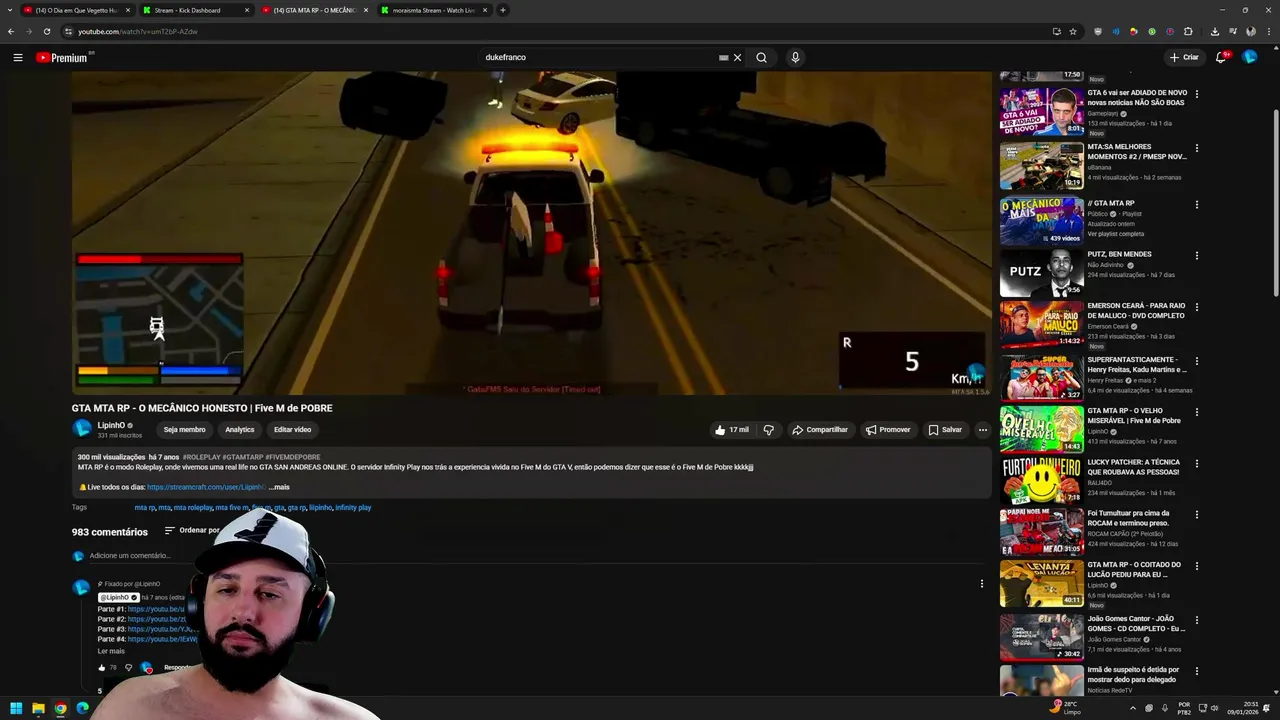This screenshot has width=1280, height=720.
Task: Clear the search box with the X
Action: click(x=738, y=57)
